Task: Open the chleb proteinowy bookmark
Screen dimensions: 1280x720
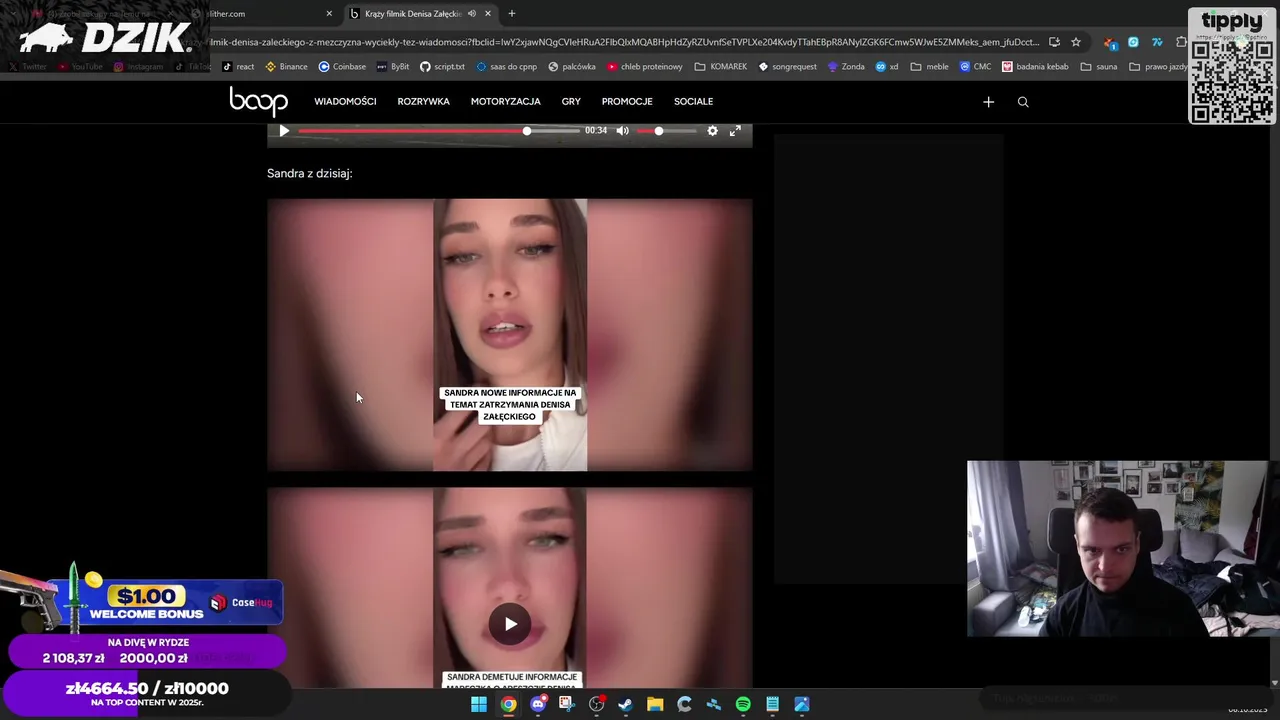Action: point(644,67)
